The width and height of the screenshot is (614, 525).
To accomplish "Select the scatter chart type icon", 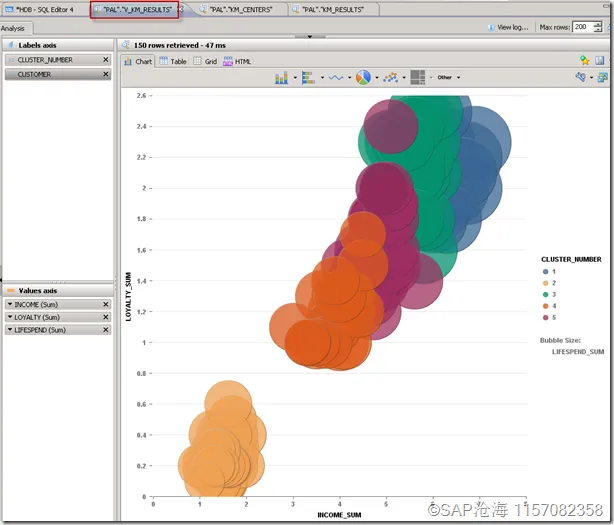I will click(390, 77).
